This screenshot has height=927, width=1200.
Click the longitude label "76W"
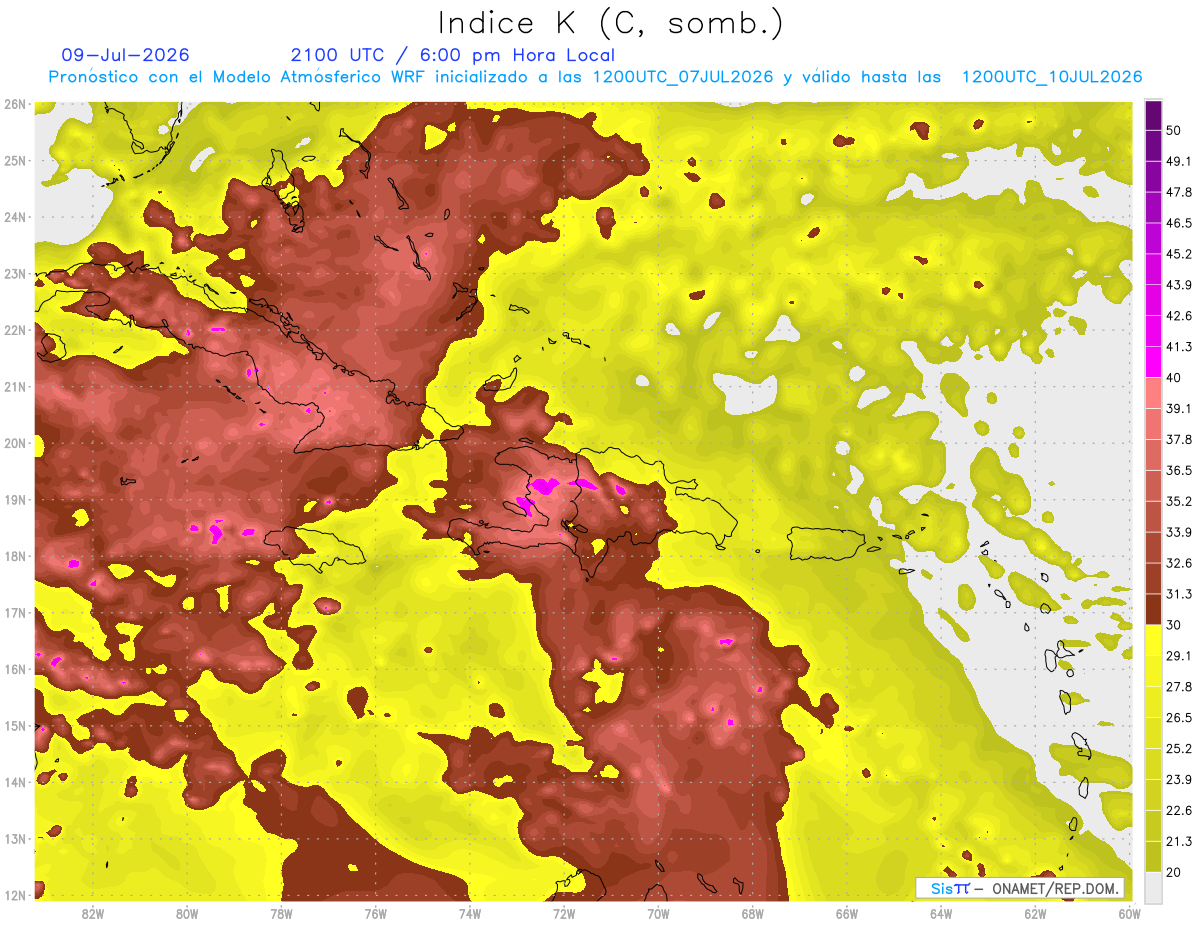click(x=376, y=913)
